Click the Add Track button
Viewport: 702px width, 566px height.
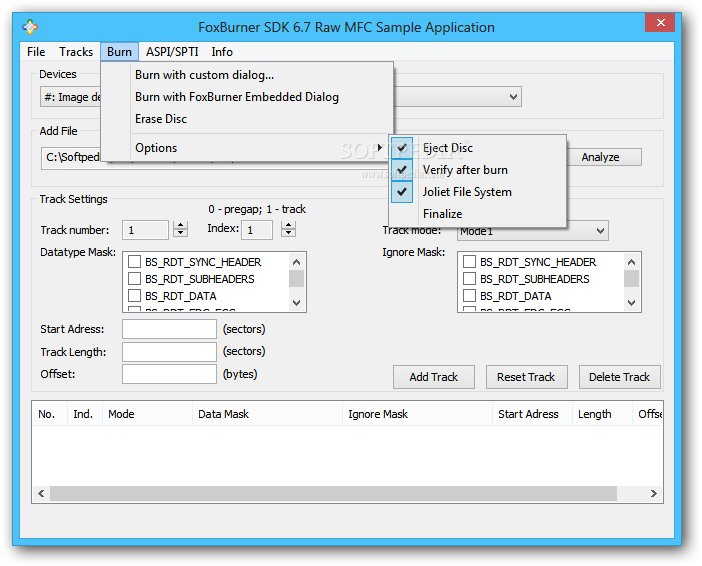[433, 377]
